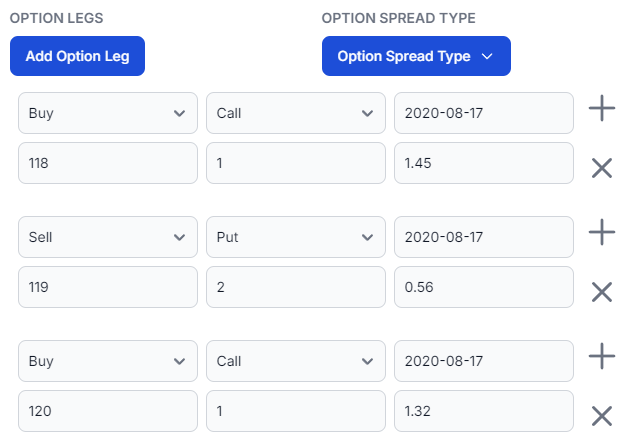
Task: Open Buy dropdown of third leg
Action: click(x=108, y=361)
